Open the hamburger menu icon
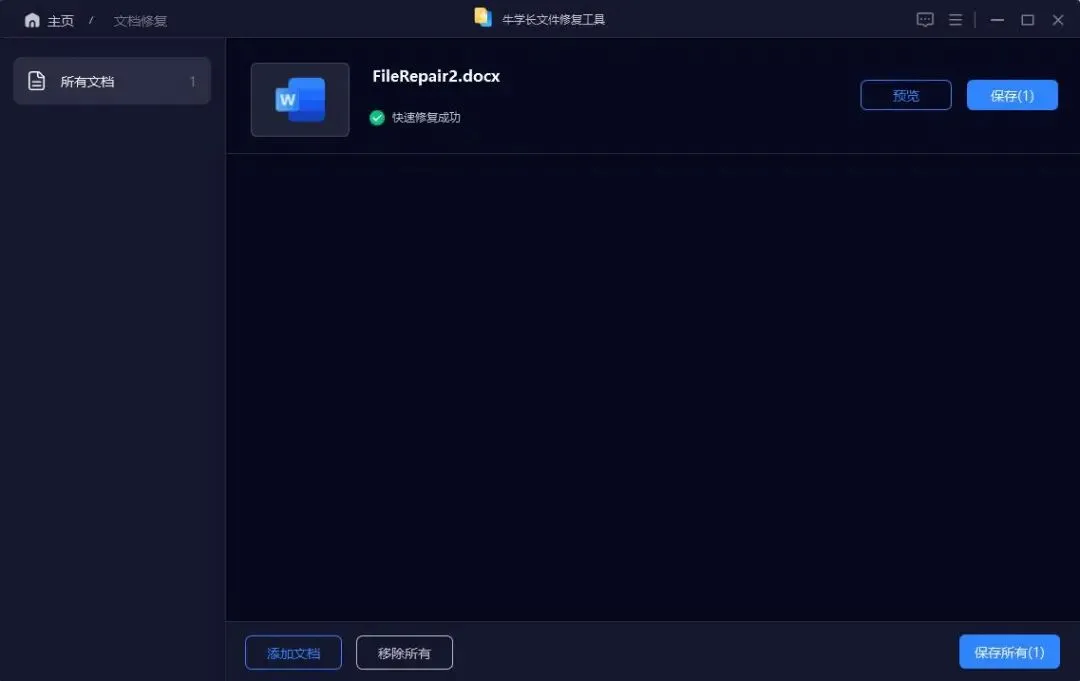1080x681 pixels. point(955,20)
